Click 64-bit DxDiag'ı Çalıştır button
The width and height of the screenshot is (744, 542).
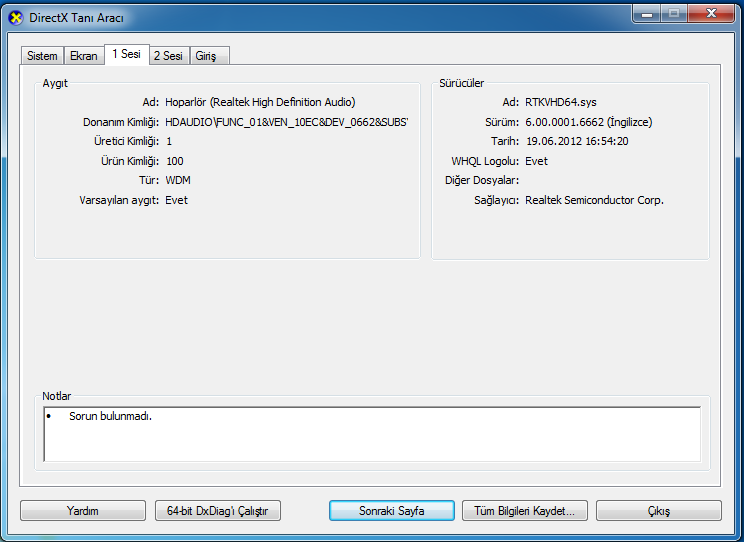[x=218, y=511]
